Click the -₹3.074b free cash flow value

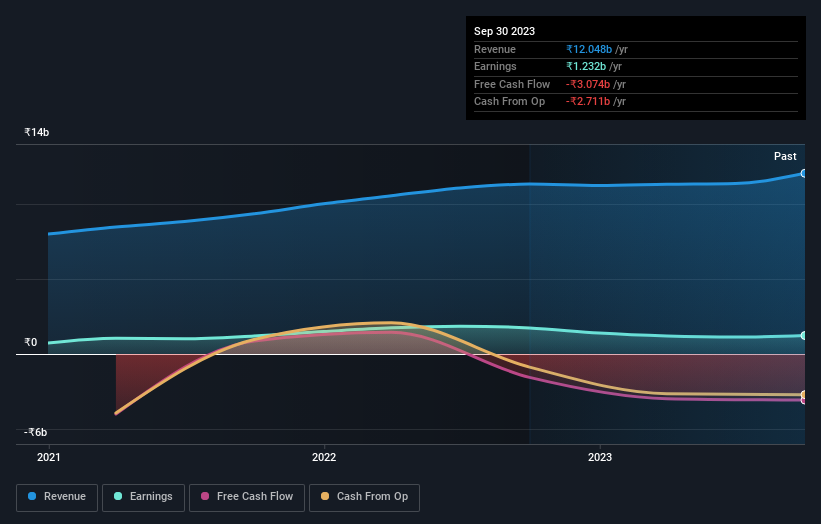pyautogui.click(x=588, y=84)
